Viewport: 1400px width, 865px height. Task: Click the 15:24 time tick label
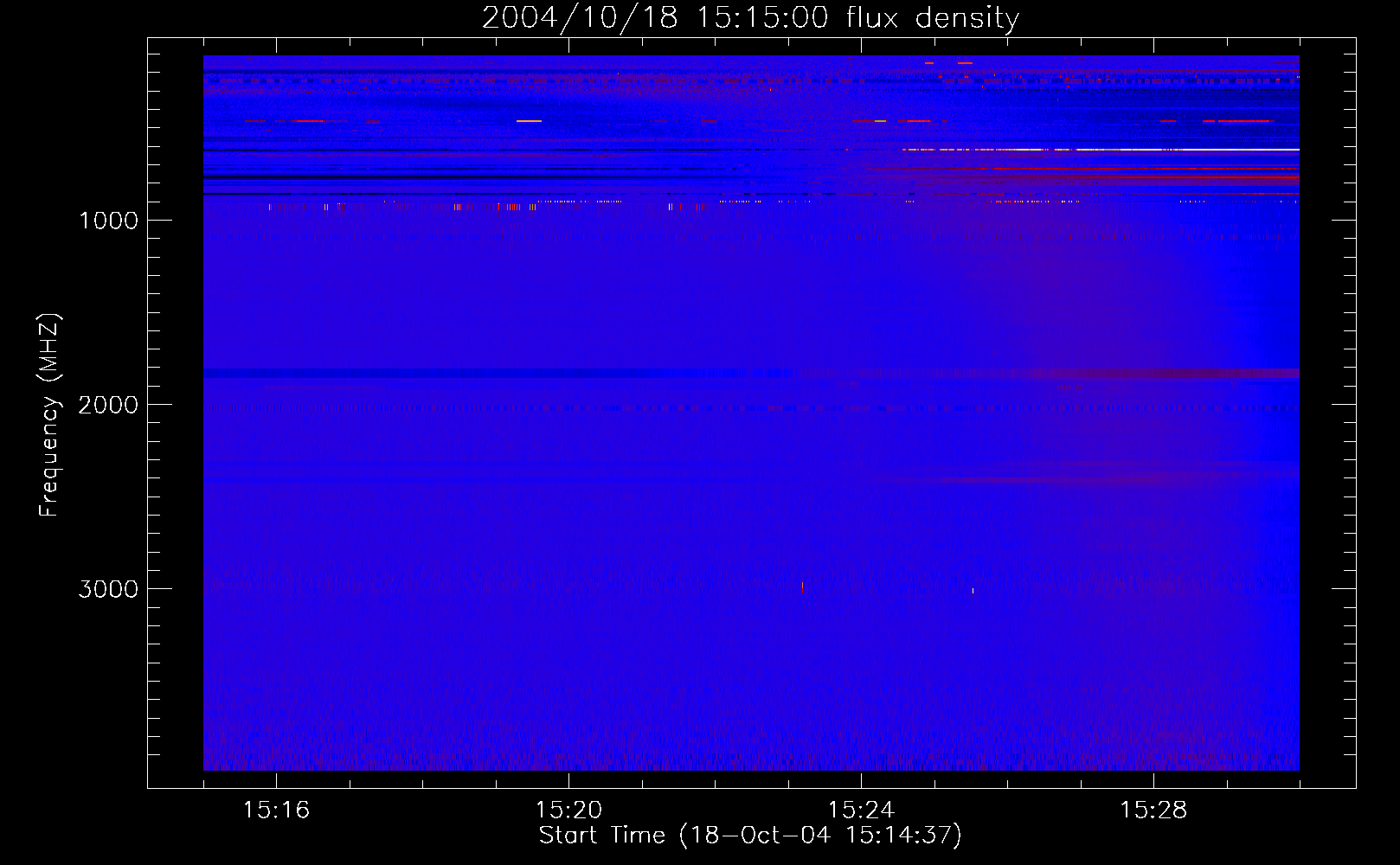click(861, 811)
